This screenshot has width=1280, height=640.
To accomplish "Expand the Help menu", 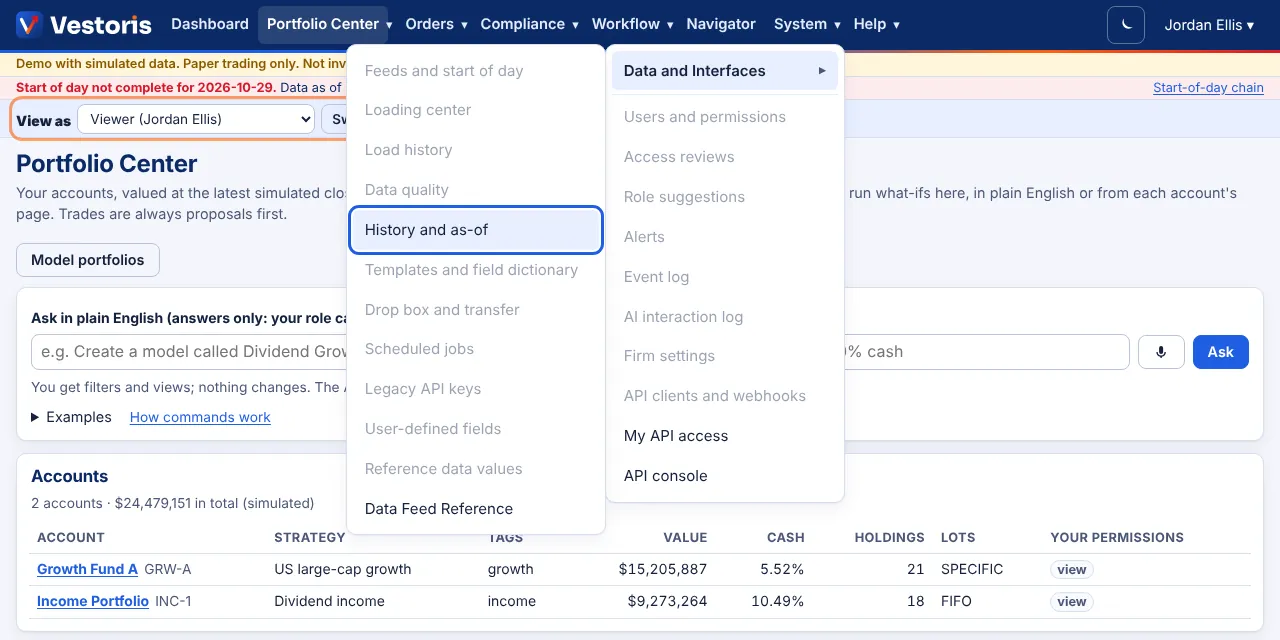I will [x=876, y=24].
